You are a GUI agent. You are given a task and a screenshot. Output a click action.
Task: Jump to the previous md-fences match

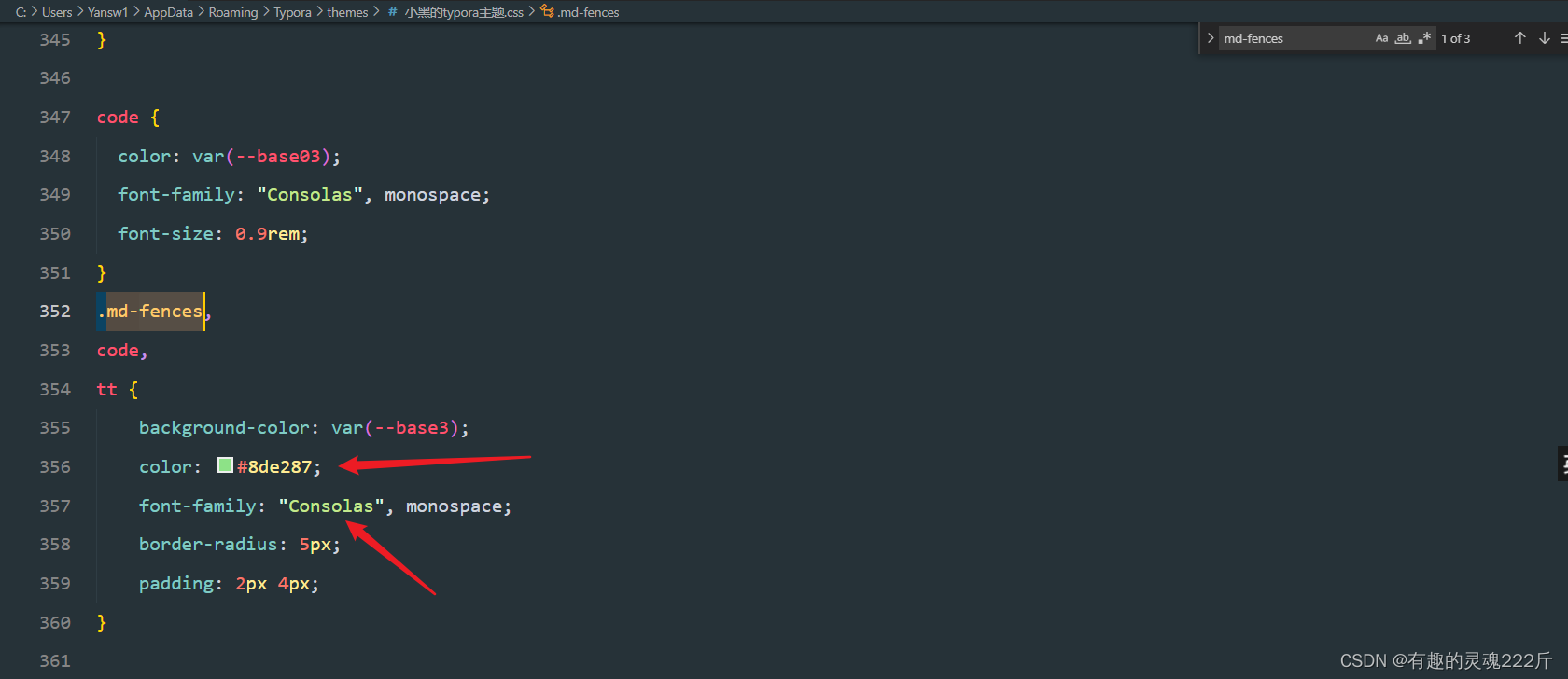pos(1520,37)
